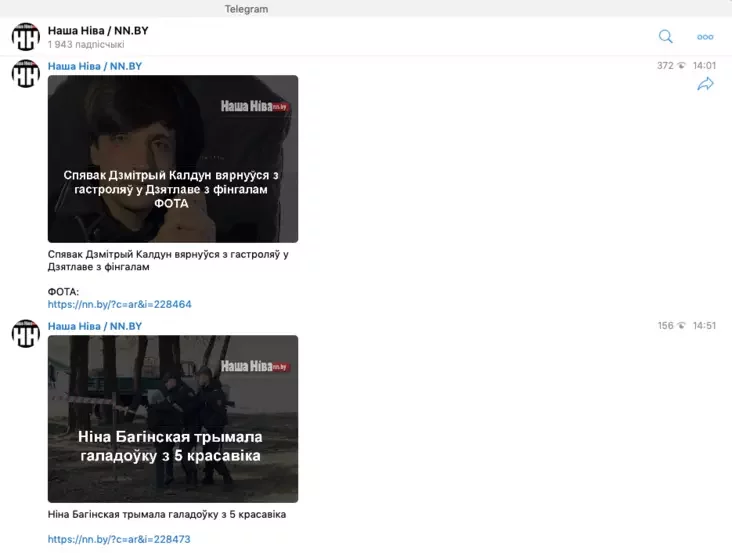
Task: Forward the 14:01 post with share arrow
Action: coord(705,84)
